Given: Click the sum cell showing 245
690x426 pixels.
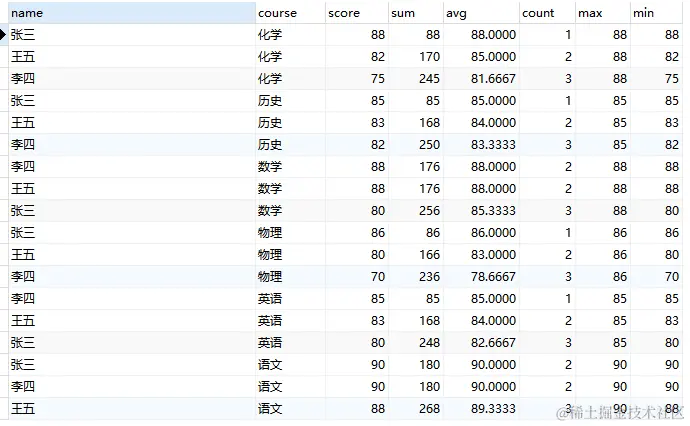Looking at the screenshot, I should coord(415,79).
